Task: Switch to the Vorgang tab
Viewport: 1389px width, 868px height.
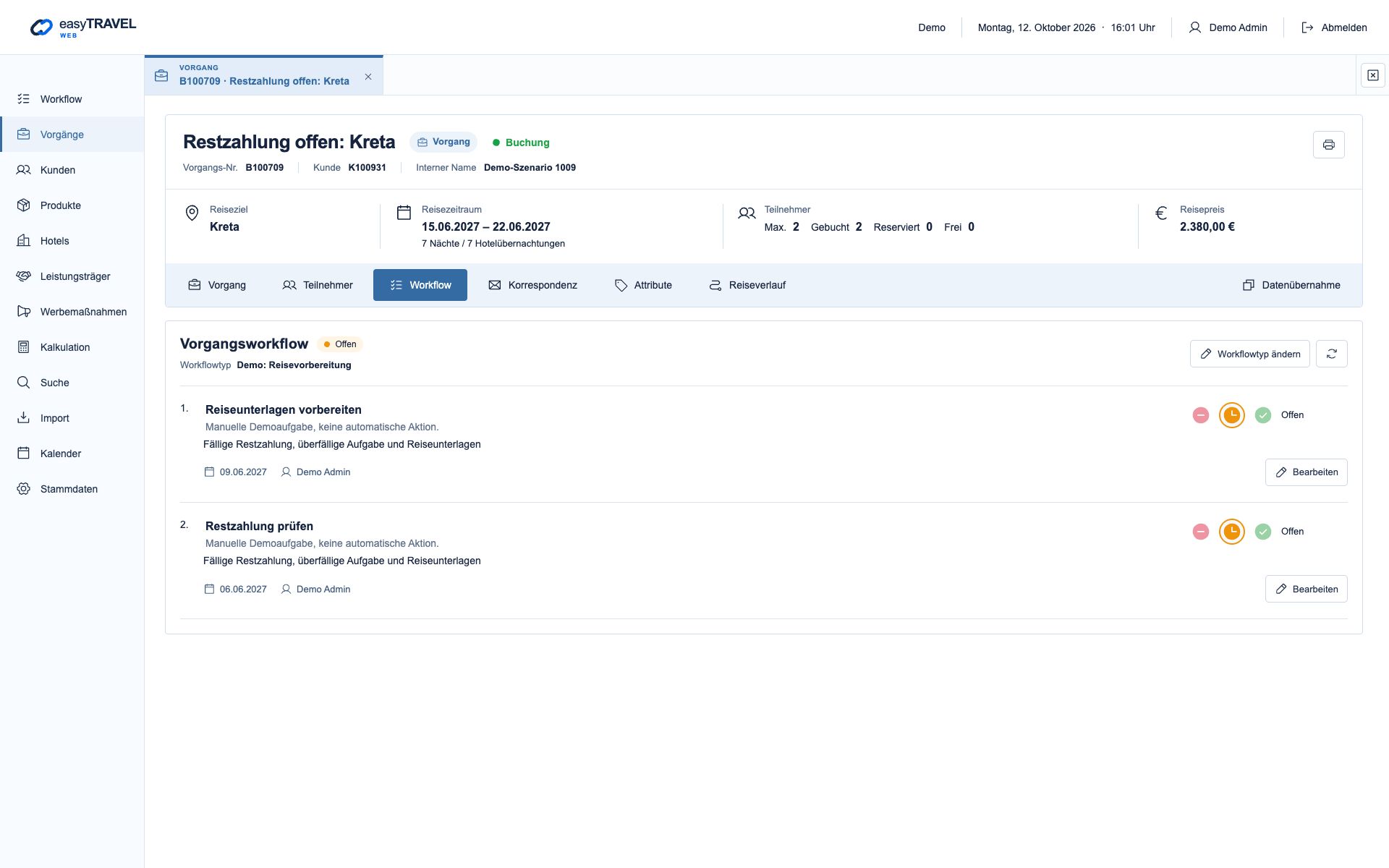Action: click(217, 285)
